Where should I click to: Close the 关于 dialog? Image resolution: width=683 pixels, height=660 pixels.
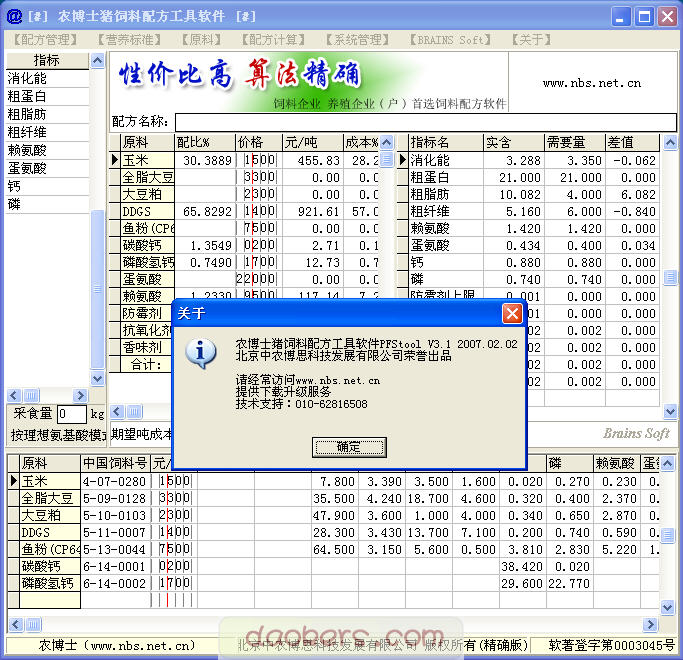click(512, 313)
